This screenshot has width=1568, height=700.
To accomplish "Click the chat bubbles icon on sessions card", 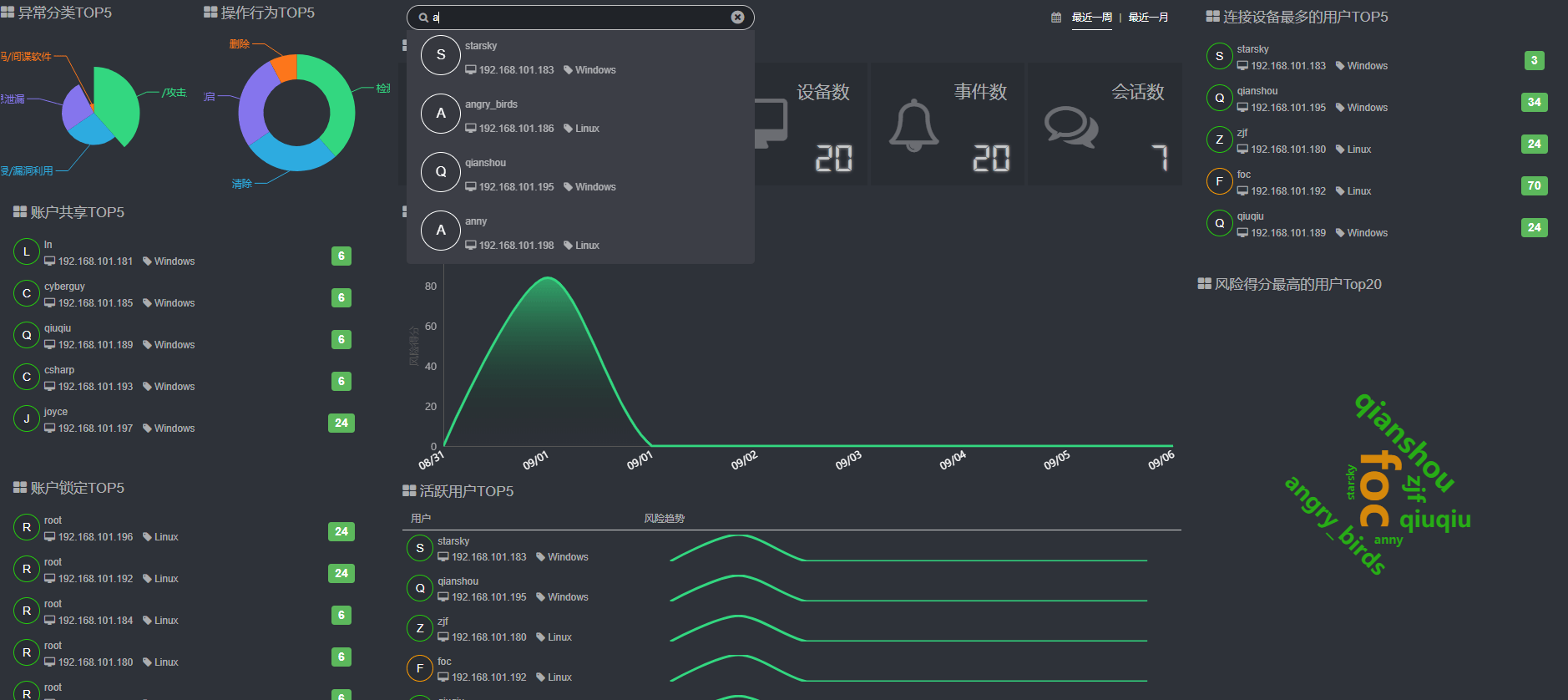I will point(1070,127).
